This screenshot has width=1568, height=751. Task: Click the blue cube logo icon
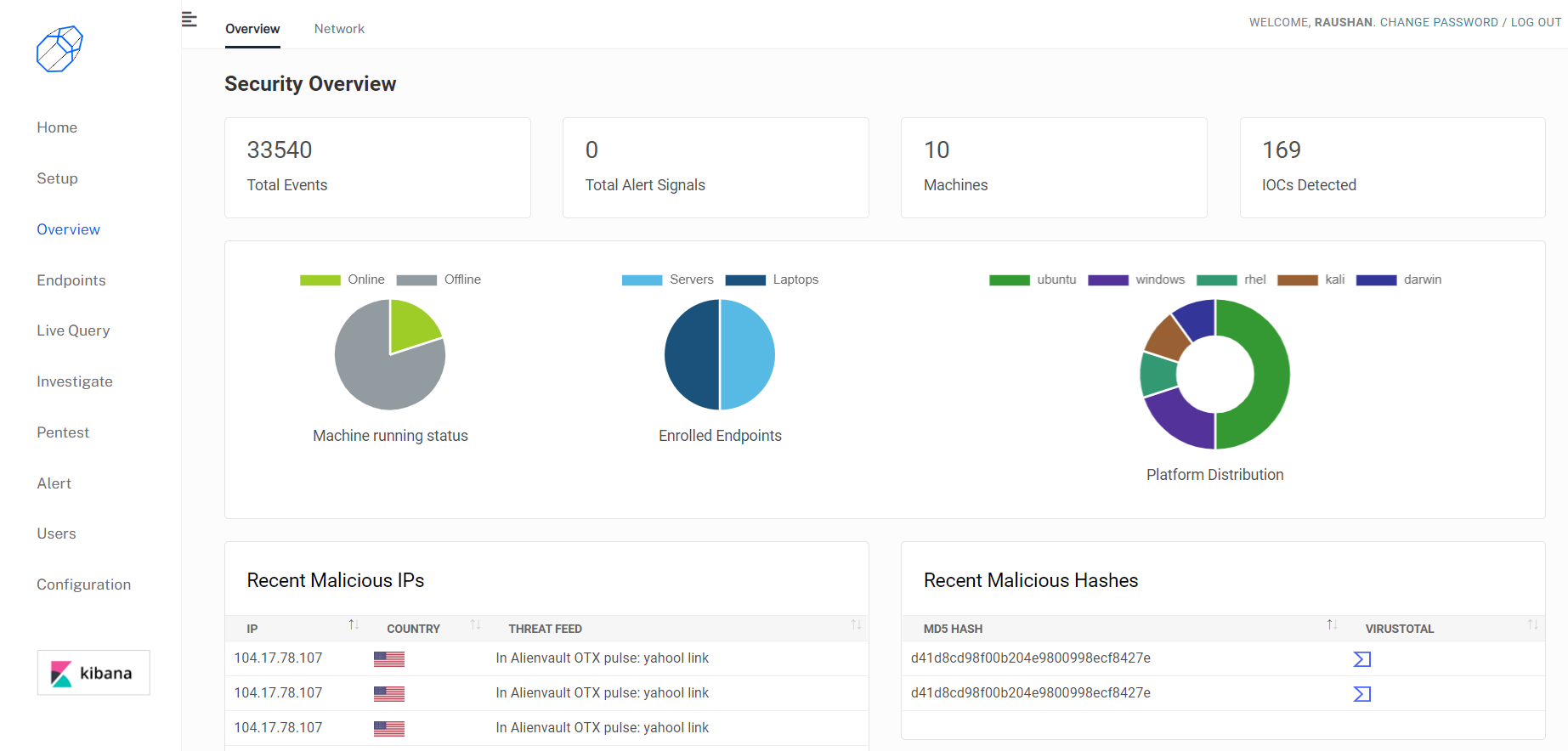pyautogui.click(x=59, y=49)
